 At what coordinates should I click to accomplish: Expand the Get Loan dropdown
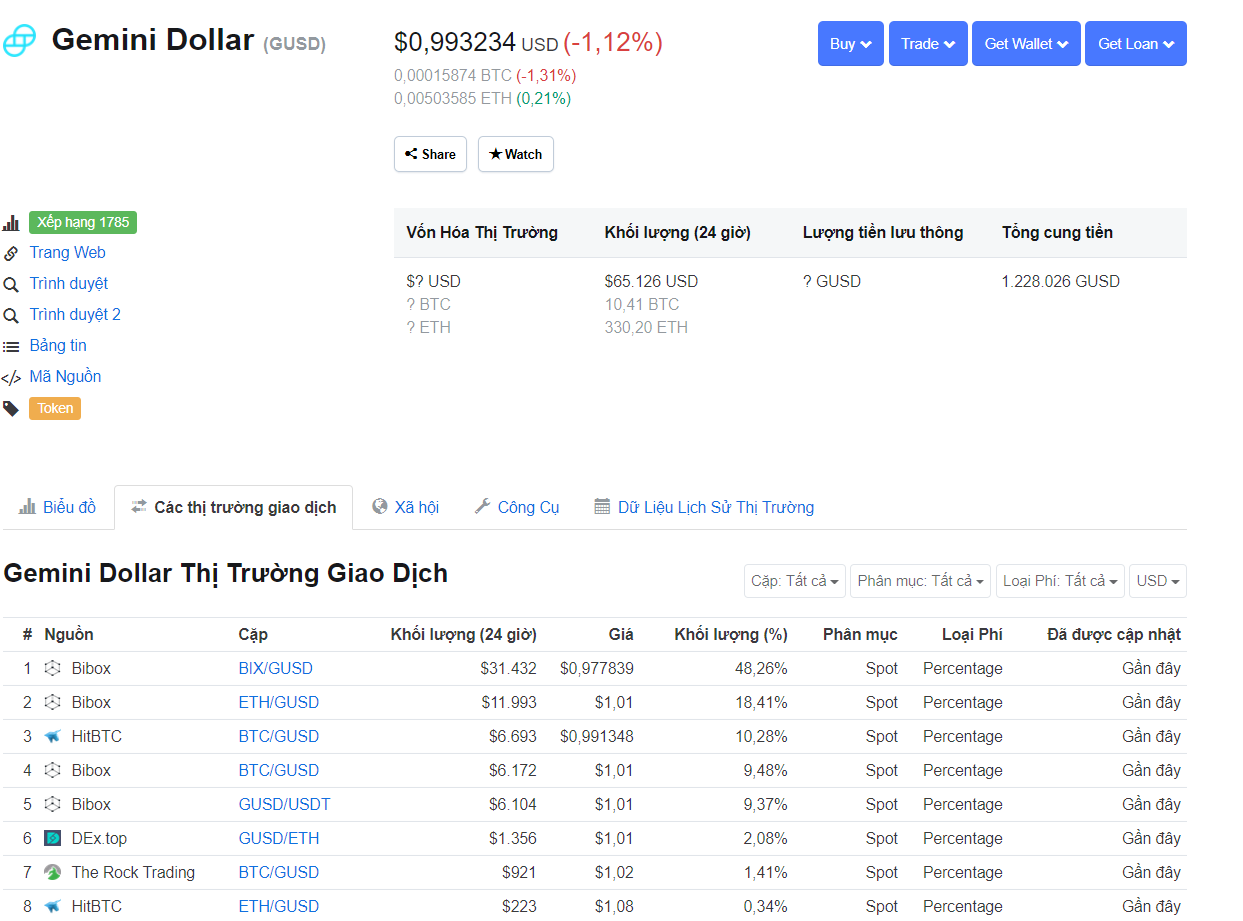1136,44
